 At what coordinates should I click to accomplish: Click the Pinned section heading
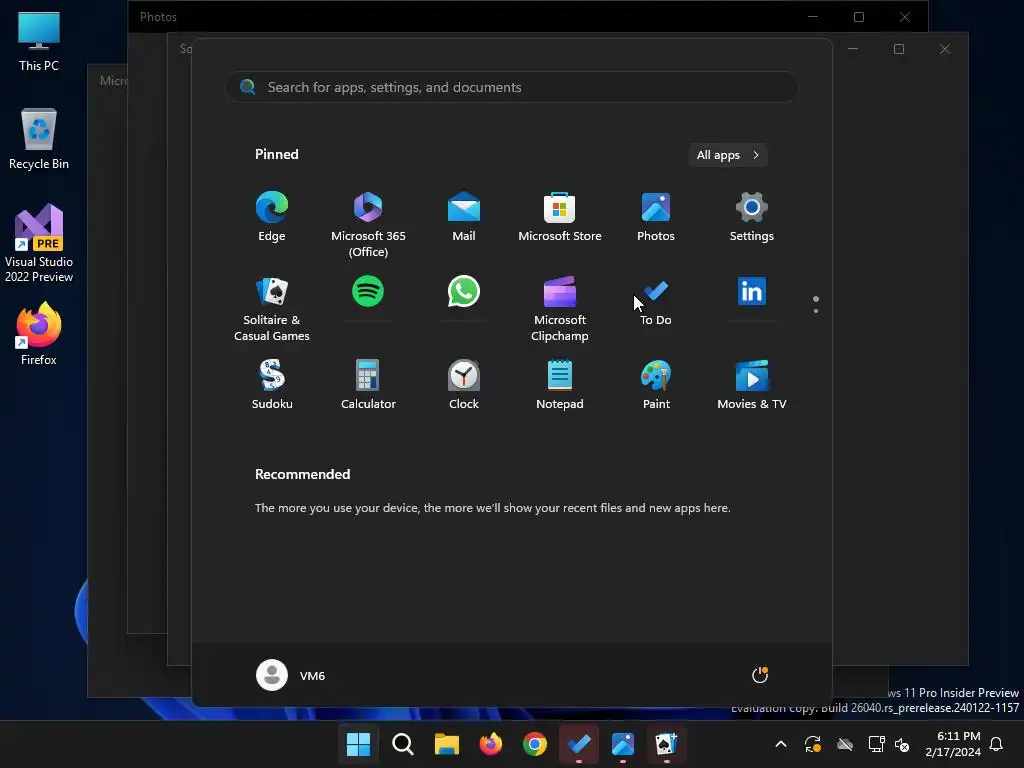[x=276, y=154]
